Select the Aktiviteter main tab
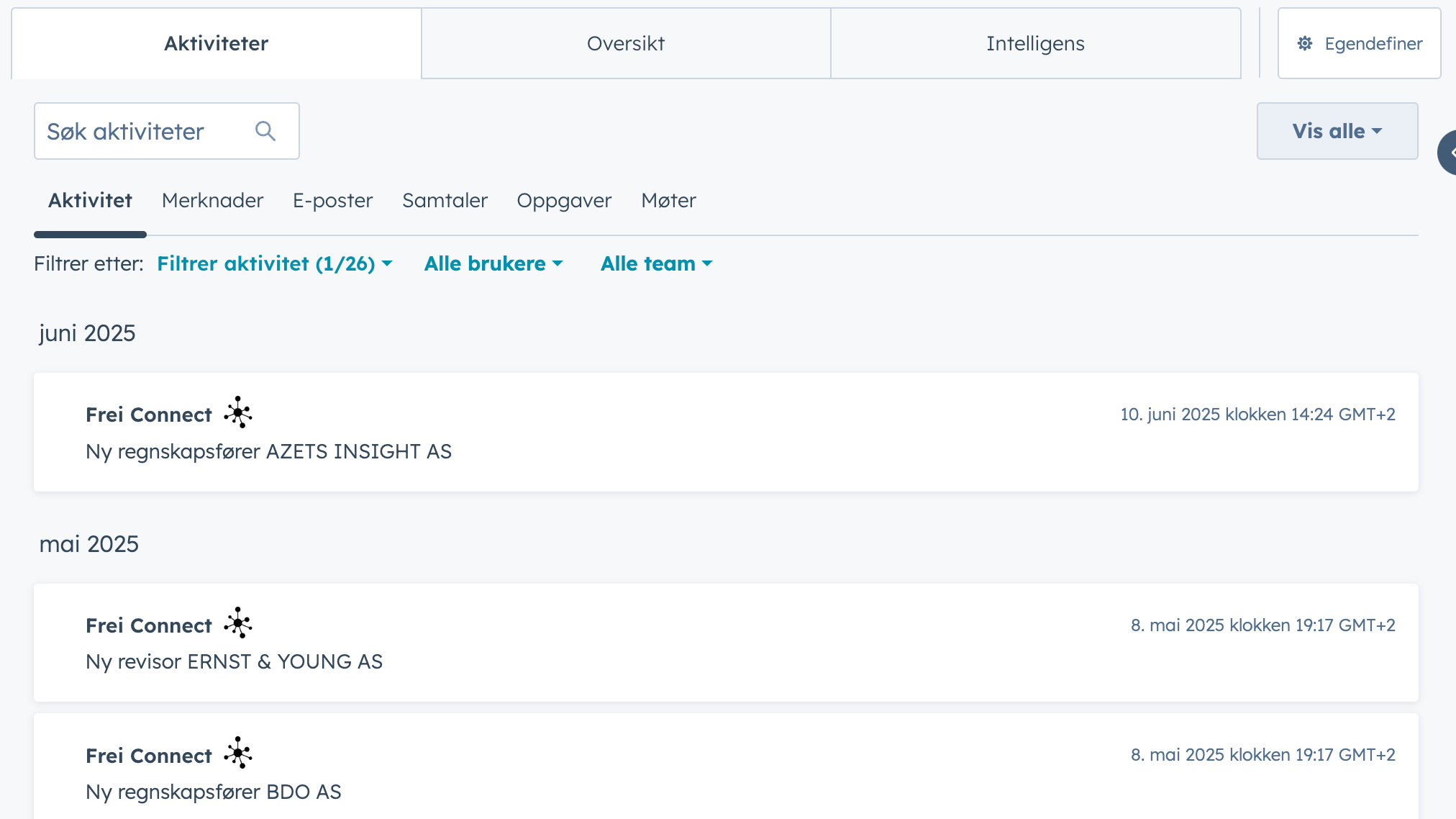1456x819 pixels. click(x=216, y=44)
